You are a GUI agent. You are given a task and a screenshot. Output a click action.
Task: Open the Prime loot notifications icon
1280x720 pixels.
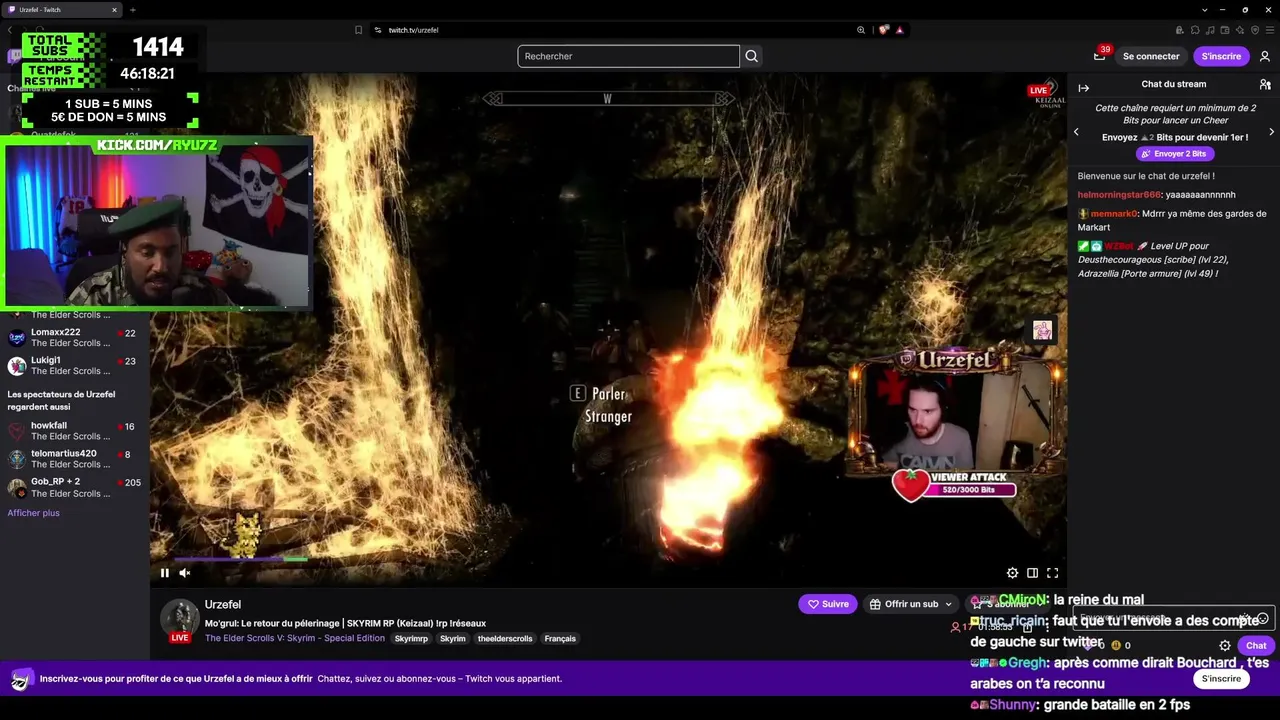click(1099, 56)
